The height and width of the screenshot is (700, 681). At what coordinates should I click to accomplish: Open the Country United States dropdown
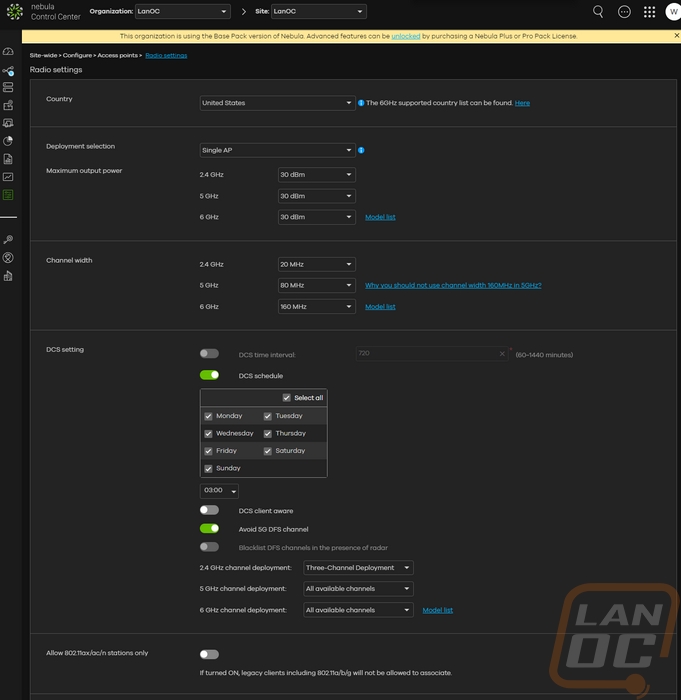277,103
